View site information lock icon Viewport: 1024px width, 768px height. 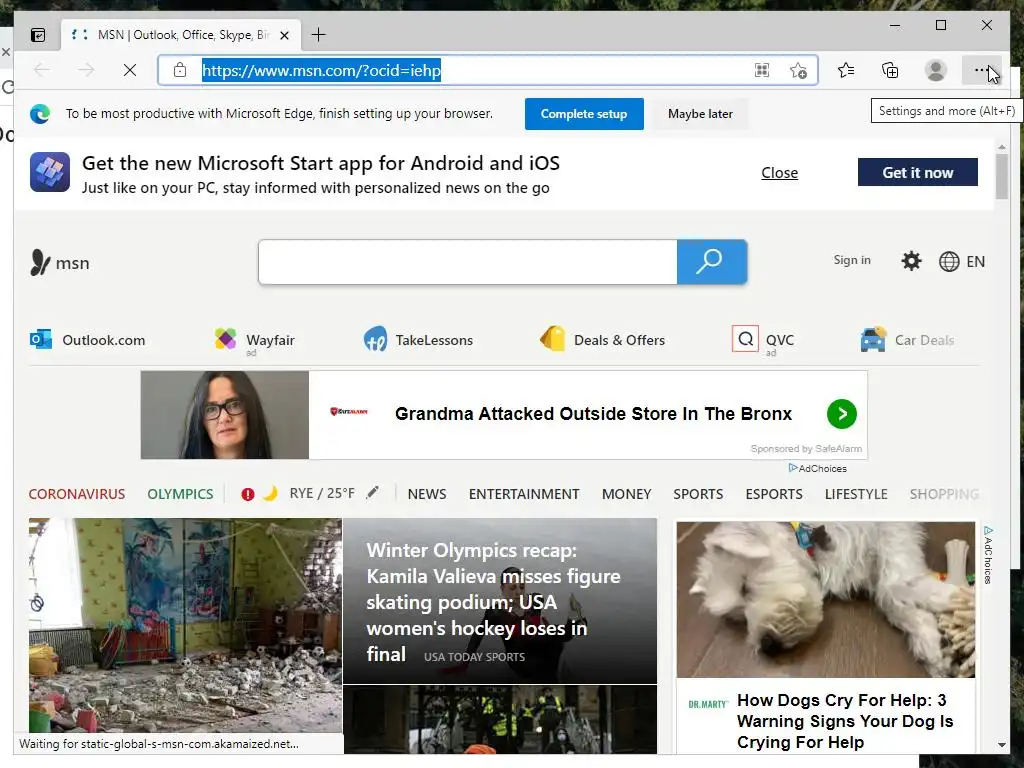pos(180,70)
